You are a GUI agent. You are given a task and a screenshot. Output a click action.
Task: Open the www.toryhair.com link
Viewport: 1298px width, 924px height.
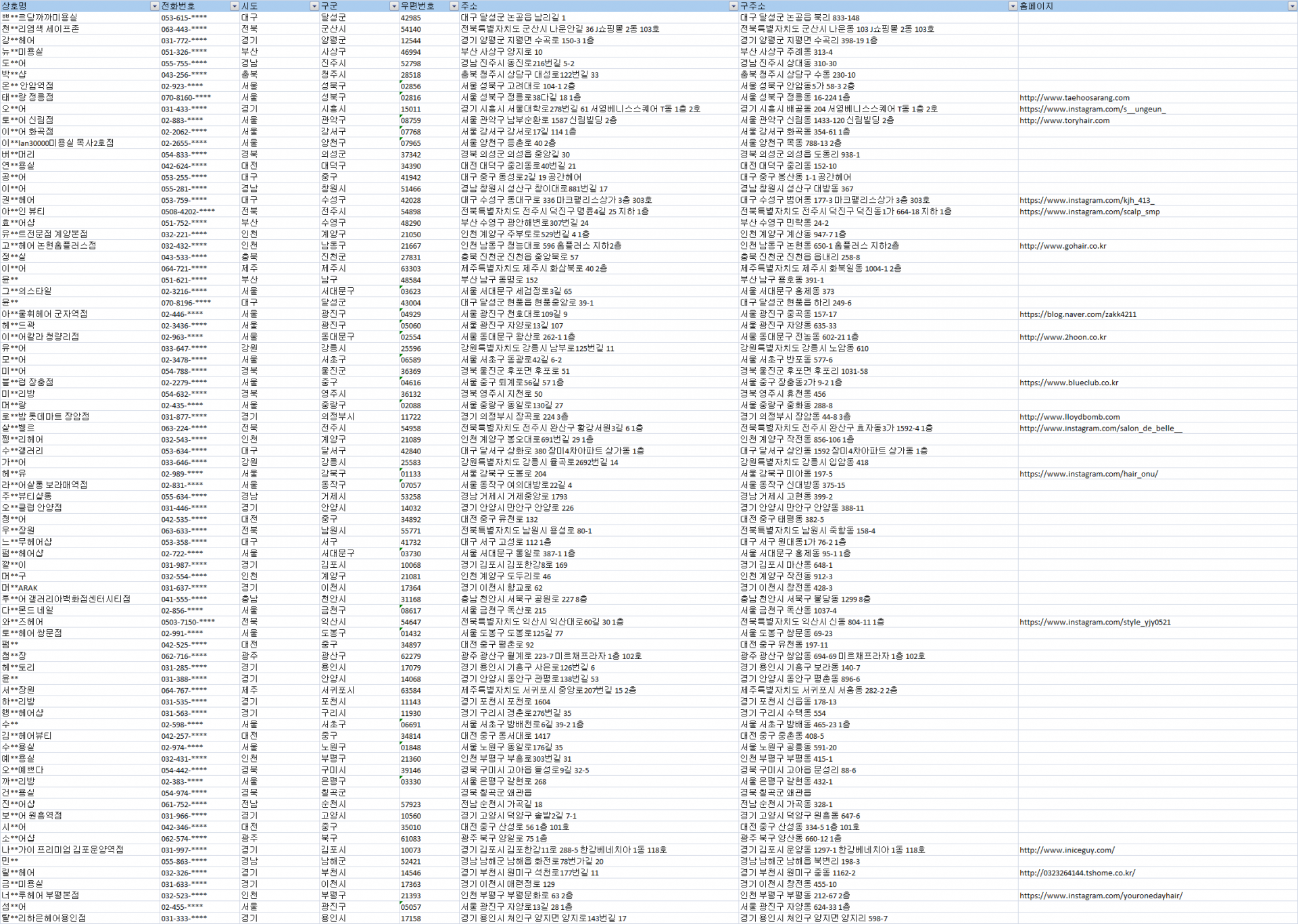1064,121
